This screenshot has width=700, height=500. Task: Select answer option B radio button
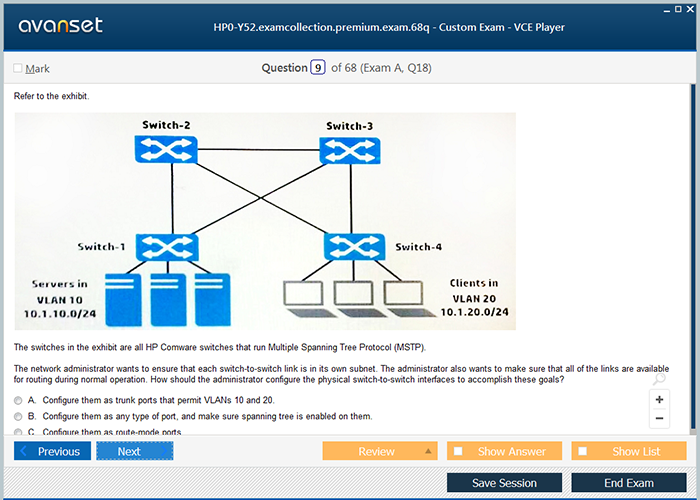pos(18,416)
